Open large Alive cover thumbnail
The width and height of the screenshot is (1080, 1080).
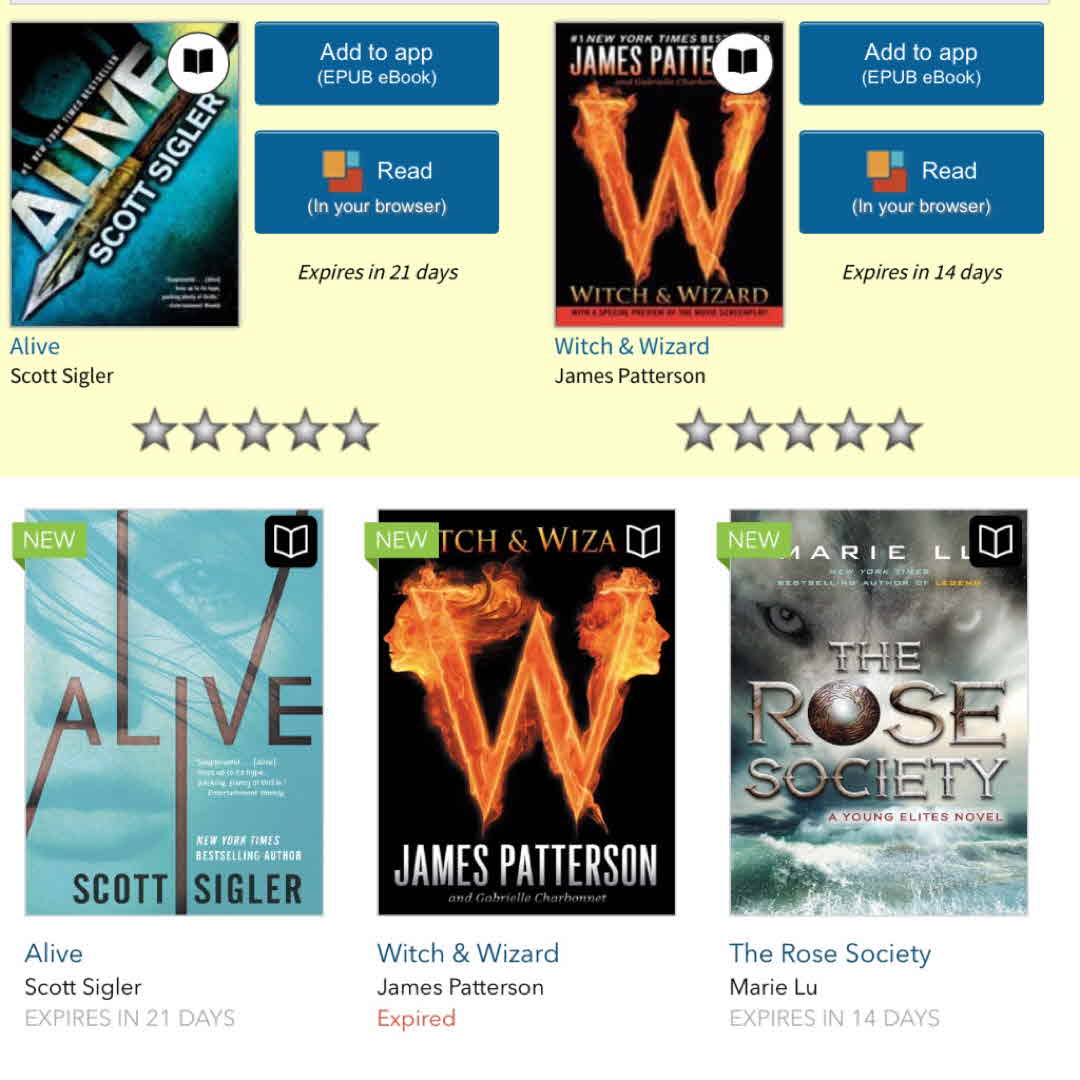point(174,712)
